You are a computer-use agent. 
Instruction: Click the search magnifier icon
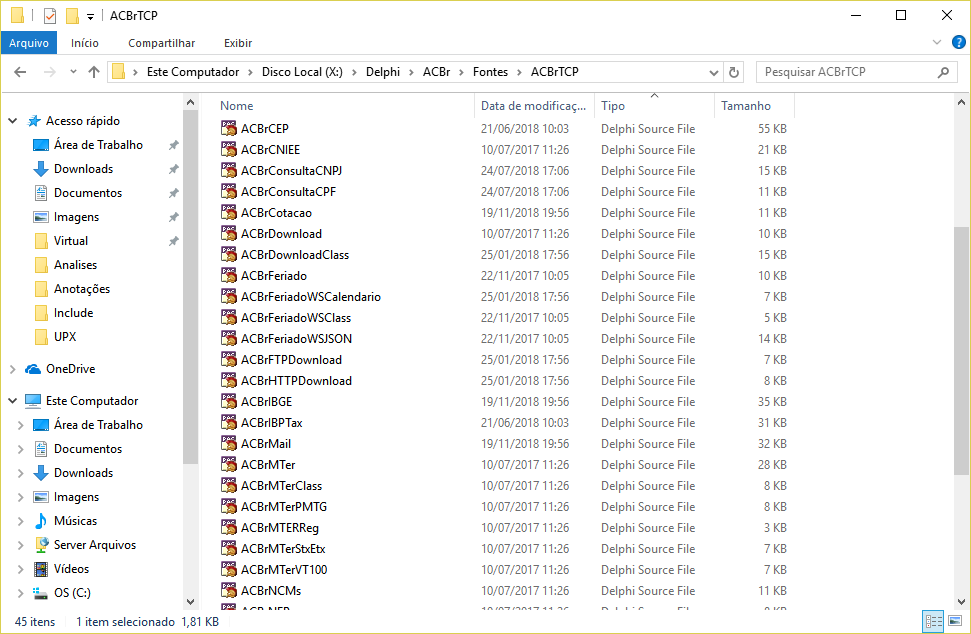pos(943,72)
